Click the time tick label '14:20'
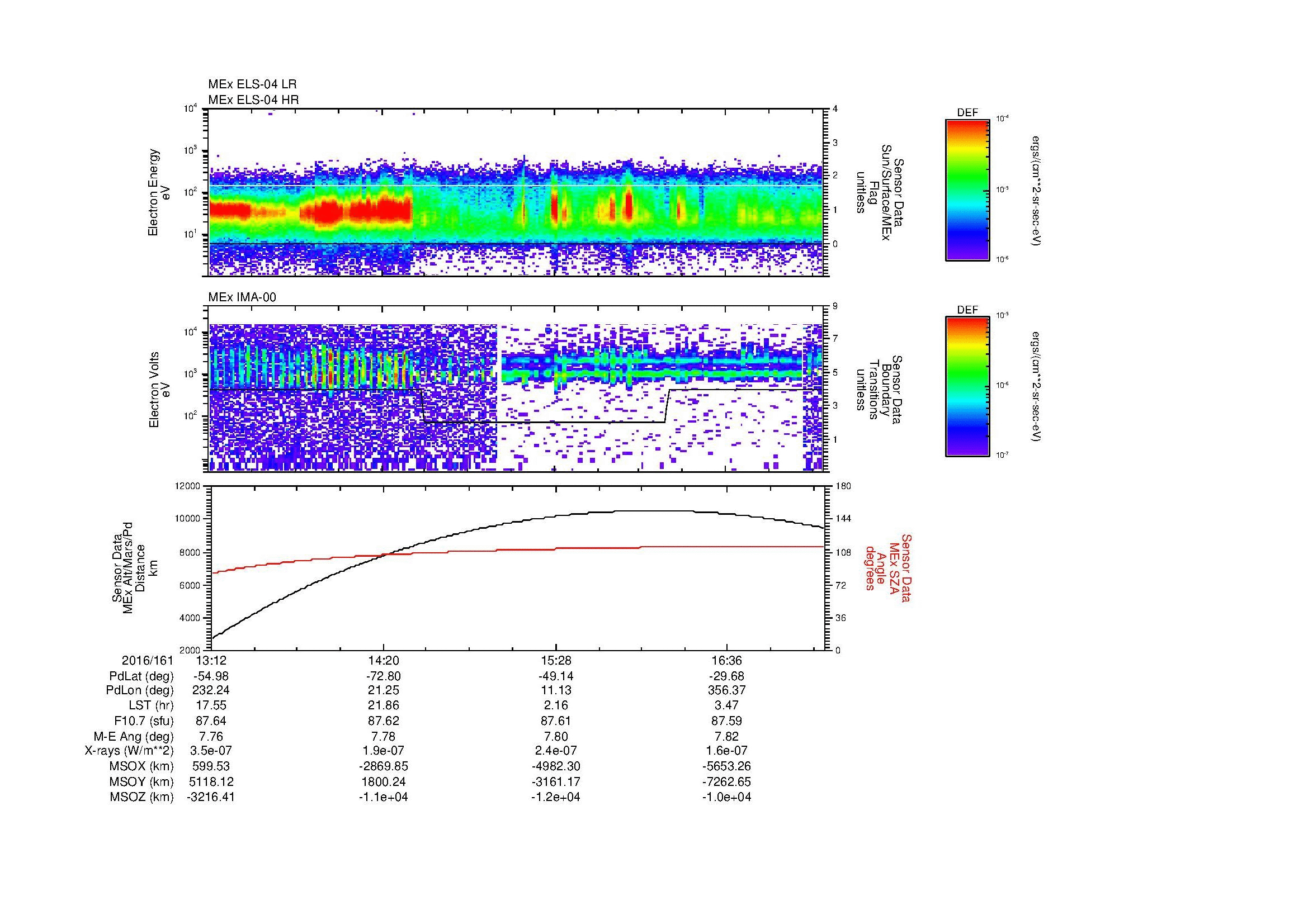Viewport: 1308px width, 924px height. [384, 660]
